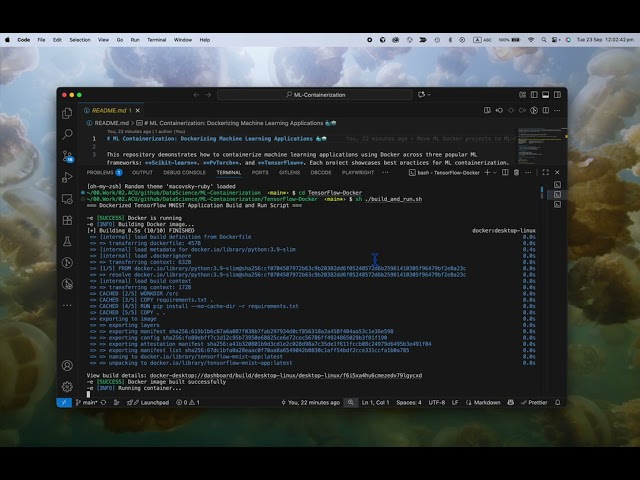Close the terminal panel
The width and height of the screenshot is (640, 480).
tap(557, 173)
